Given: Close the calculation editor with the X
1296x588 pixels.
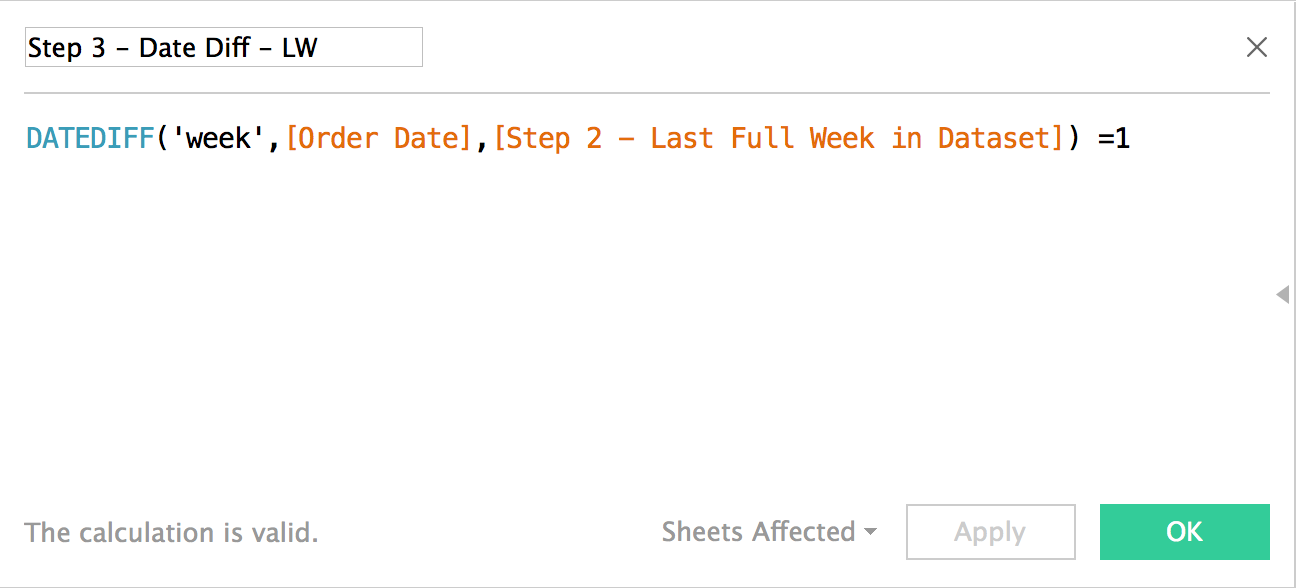Looking at the screenshot, I should pos(1257,47).
